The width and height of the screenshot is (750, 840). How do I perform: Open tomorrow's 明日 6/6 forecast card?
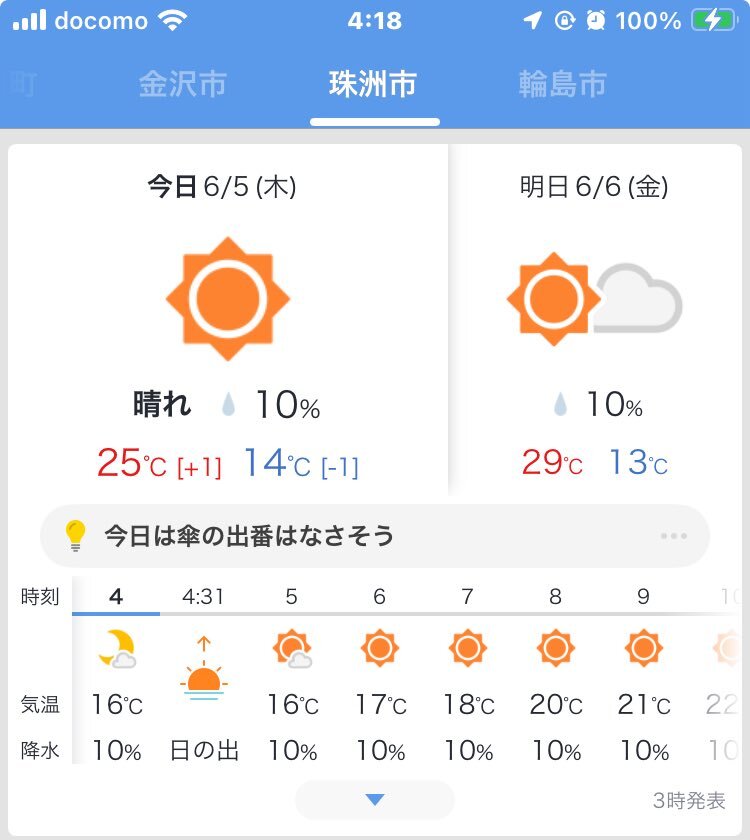click(594, 187)
